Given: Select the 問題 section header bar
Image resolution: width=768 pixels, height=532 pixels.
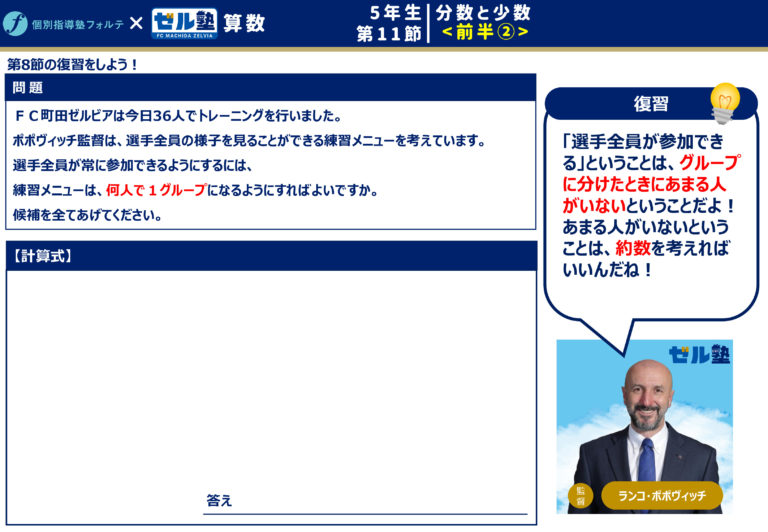Looking at the screenshot, I should coord(271,88).
